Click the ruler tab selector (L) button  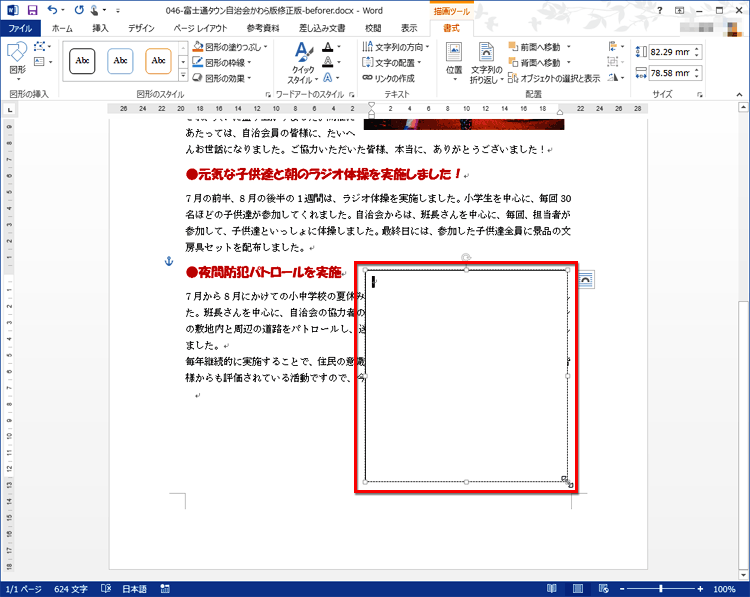pos(10,111)
